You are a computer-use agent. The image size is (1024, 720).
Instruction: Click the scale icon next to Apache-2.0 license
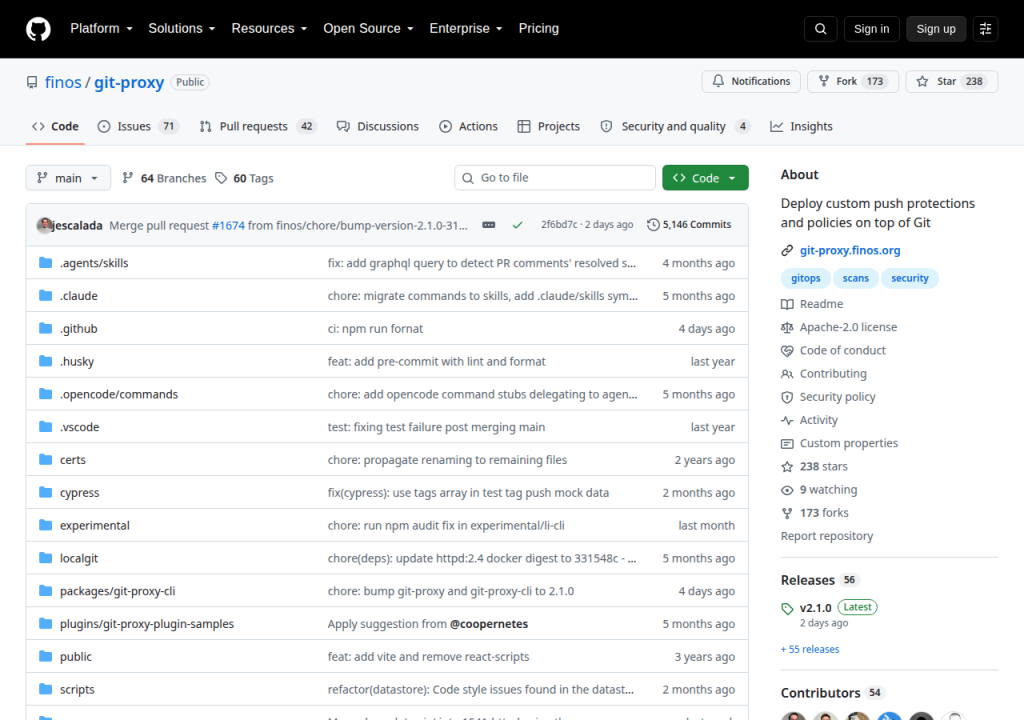(x=787, y=327)
